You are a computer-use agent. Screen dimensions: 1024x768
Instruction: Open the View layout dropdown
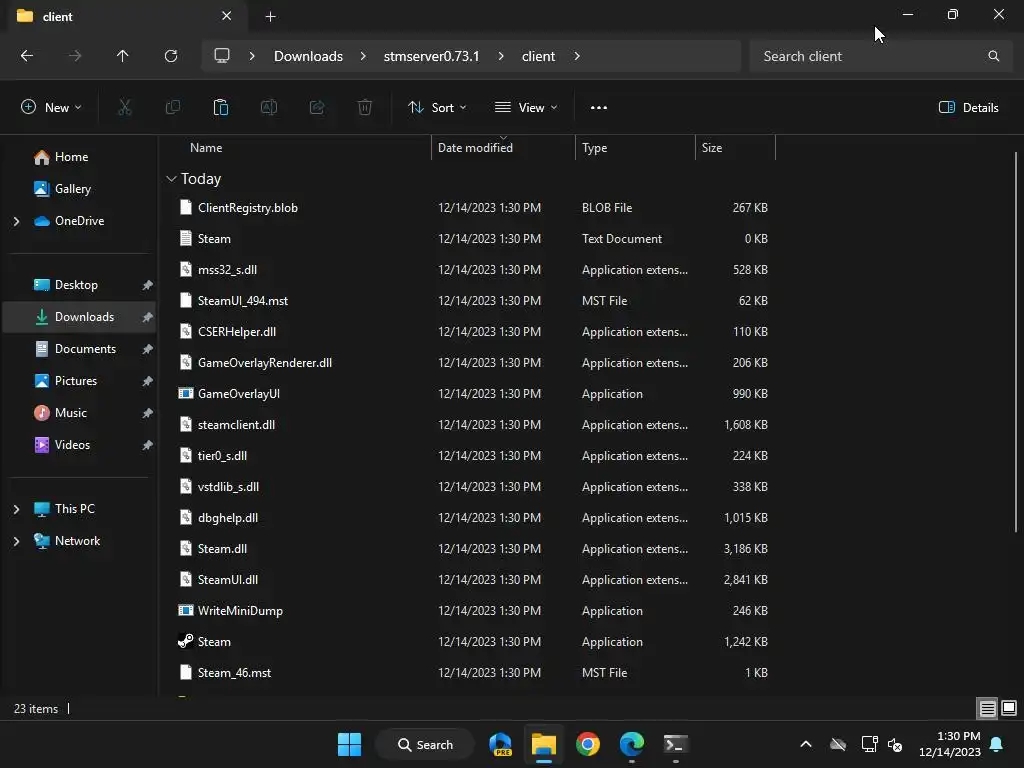coord(526,107)
